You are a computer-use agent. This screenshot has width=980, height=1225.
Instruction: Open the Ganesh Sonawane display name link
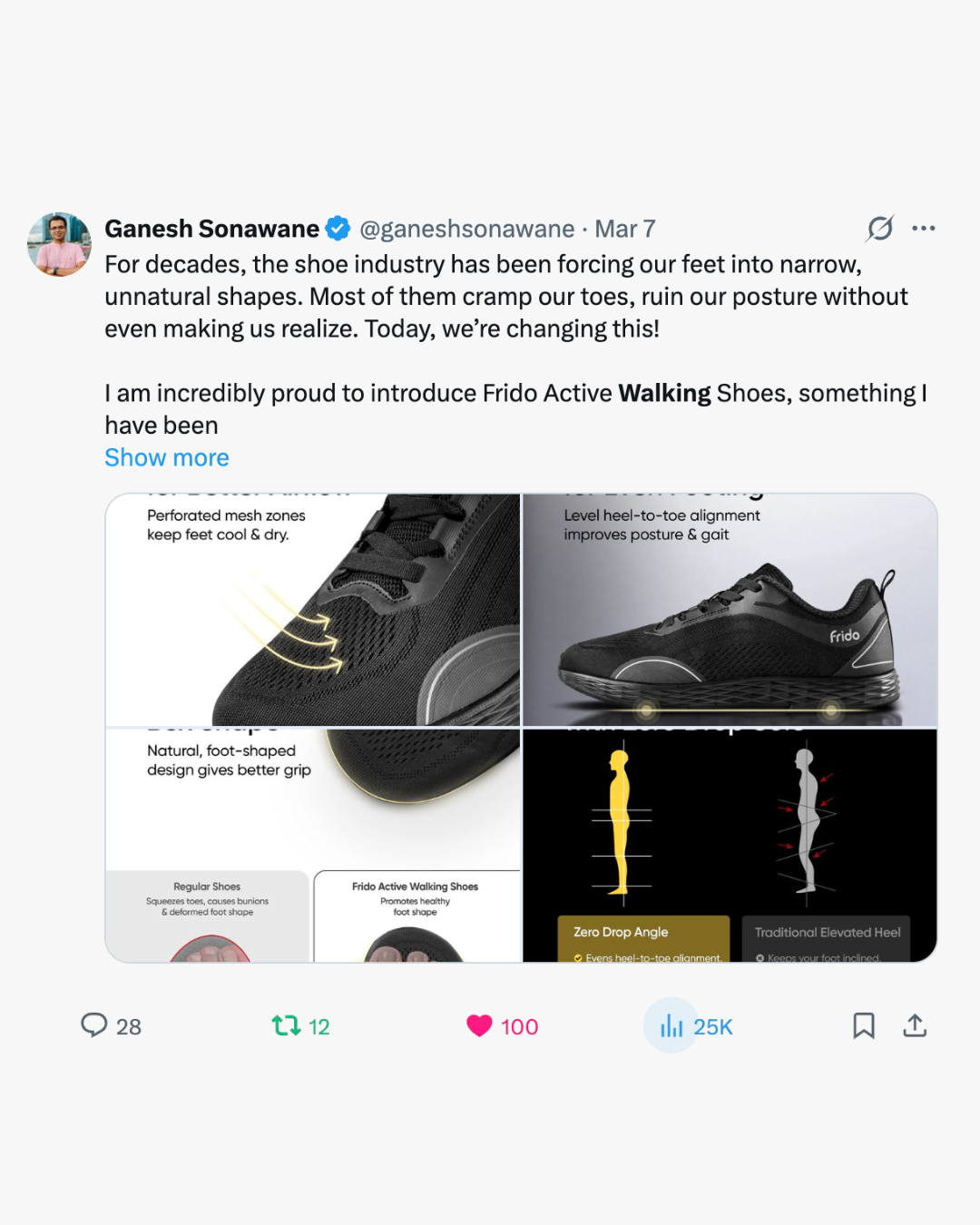click(211, 229)
